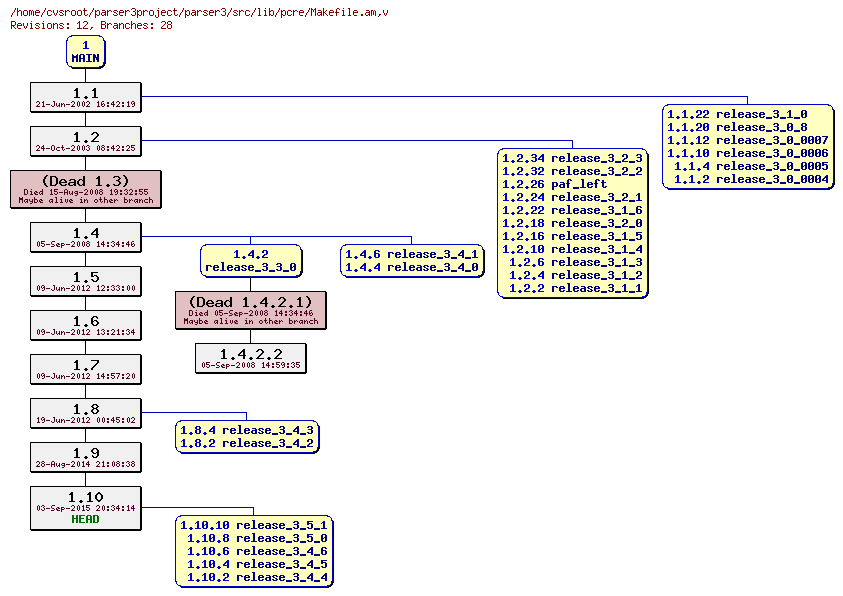Viewport: 843px width, 596px height.
Task: Click the Revisions: 12, Branches: 28 text
Action: pyautogui.click(x=91, y=25)
